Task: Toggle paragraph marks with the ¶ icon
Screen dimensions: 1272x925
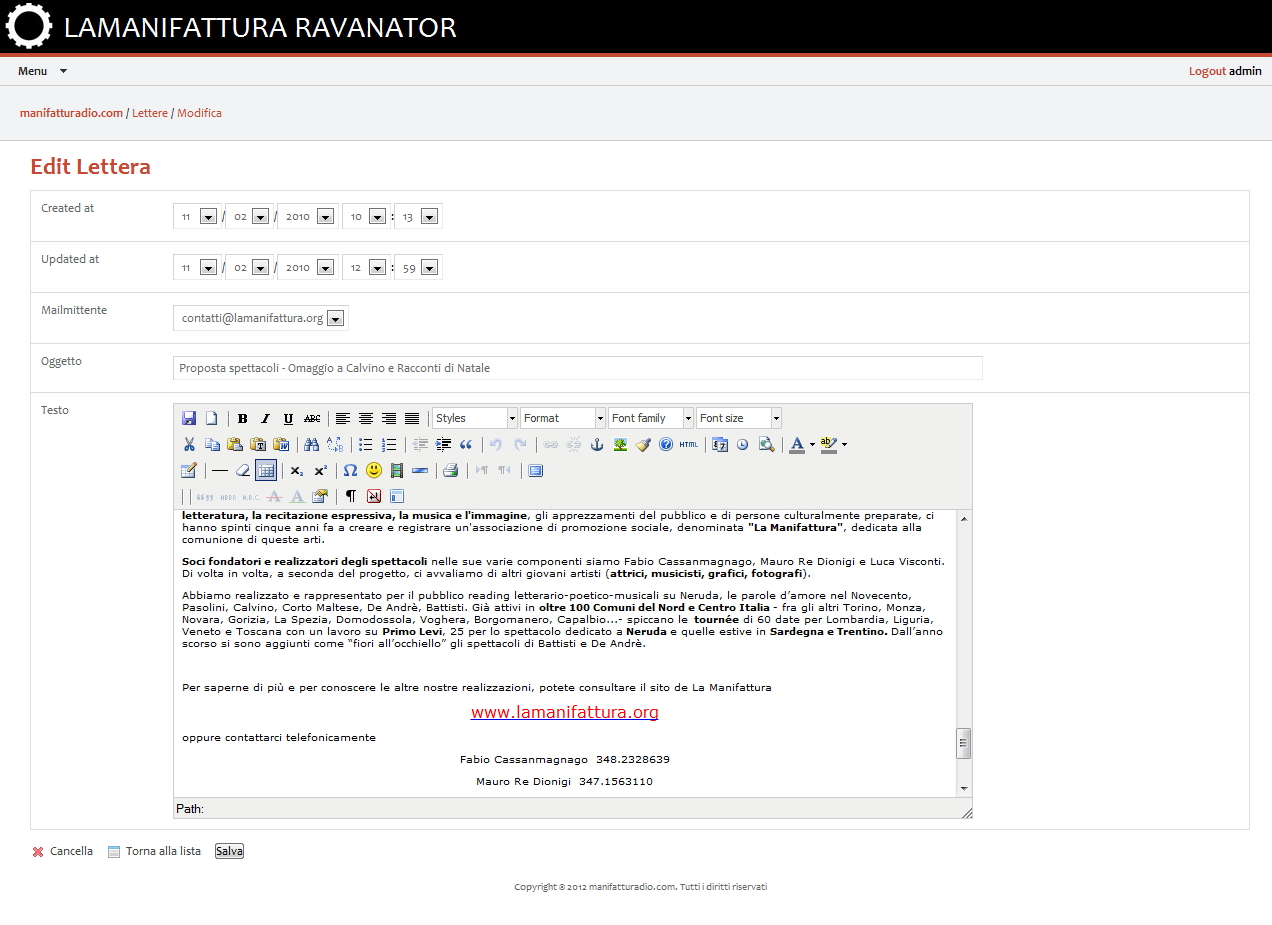Action: click(x=348, y=495)
